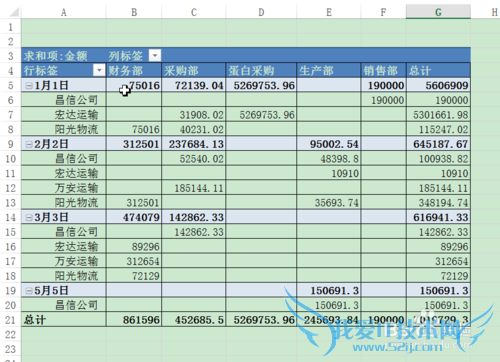Select cell with value 72139.04
500x362 pixels.
[x=194, y=85]
